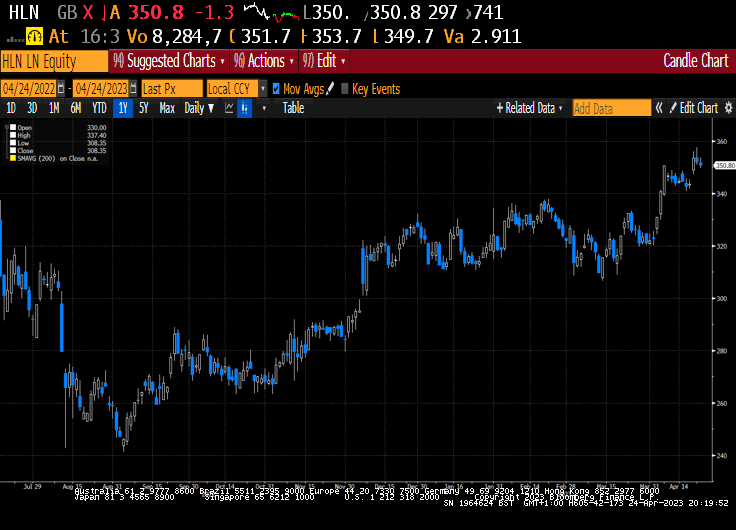Open the Table view
Image resolution: width=736 pixels, height=530 pixels.
pyautogui.click(x=293, y=108)
